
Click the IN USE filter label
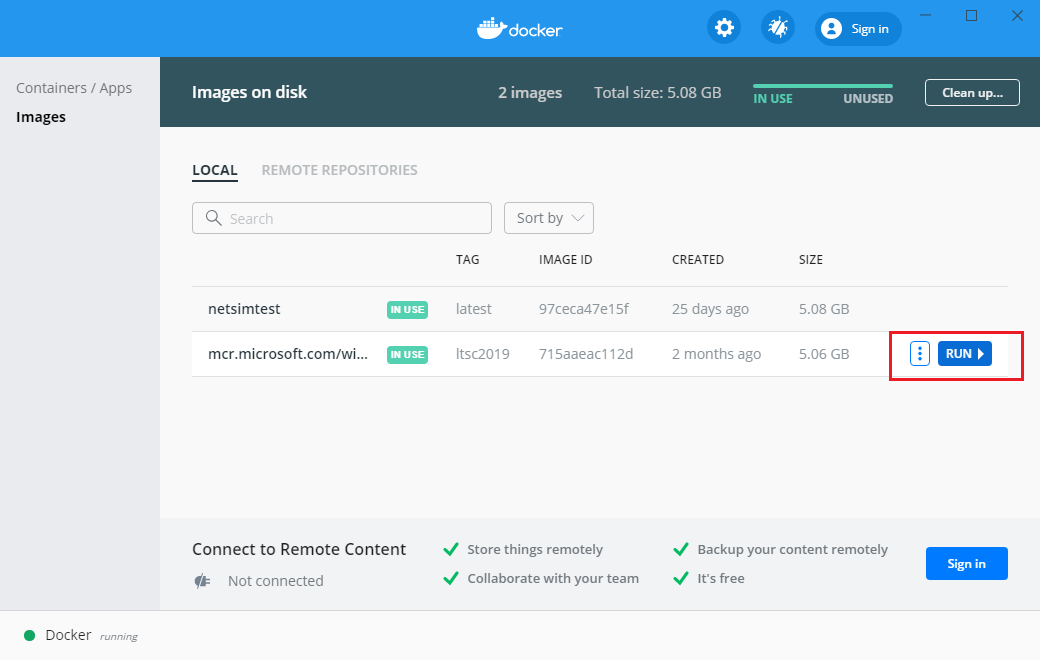click(x=773, y=99)
